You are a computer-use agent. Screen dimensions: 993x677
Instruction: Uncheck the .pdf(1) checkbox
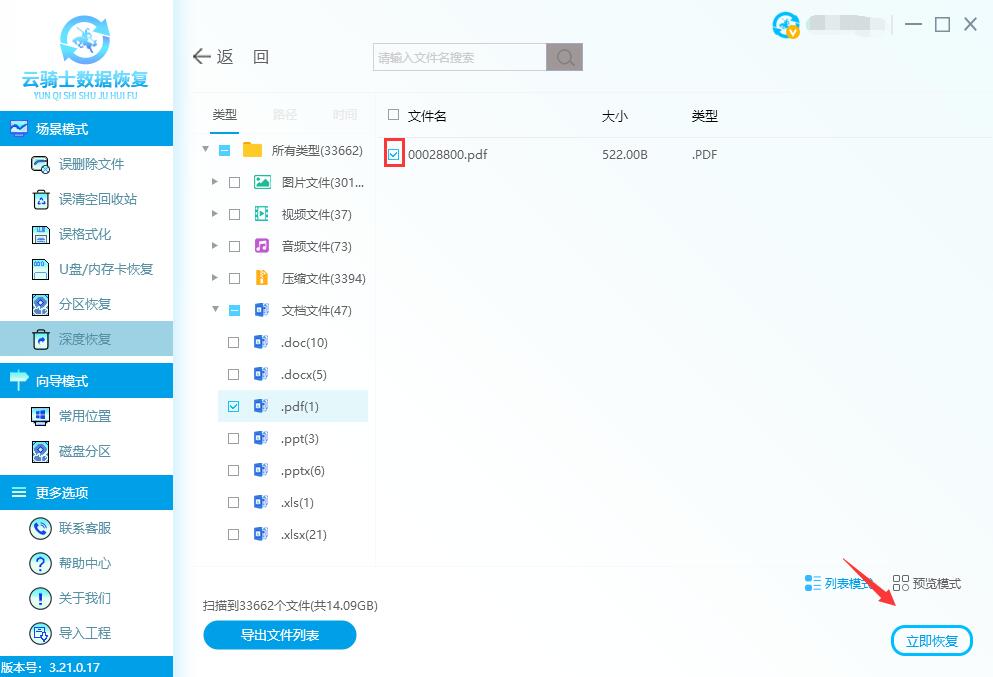[234, 407]
